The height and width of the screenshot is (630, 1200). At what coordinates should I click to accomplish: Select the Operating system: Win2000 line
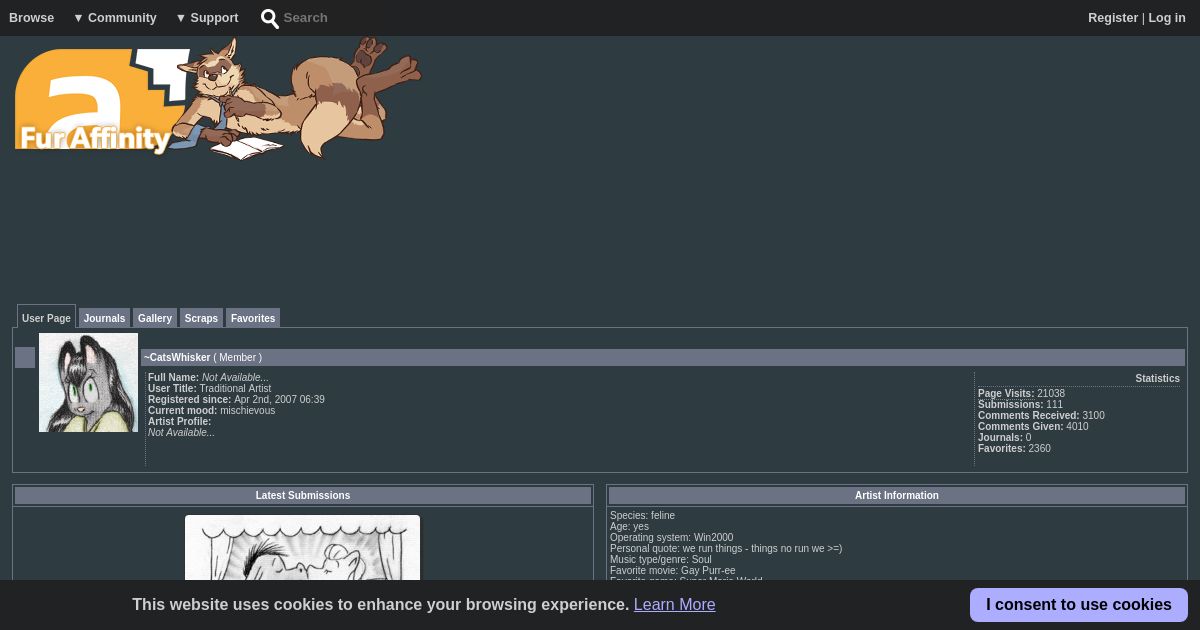point(671,537)
